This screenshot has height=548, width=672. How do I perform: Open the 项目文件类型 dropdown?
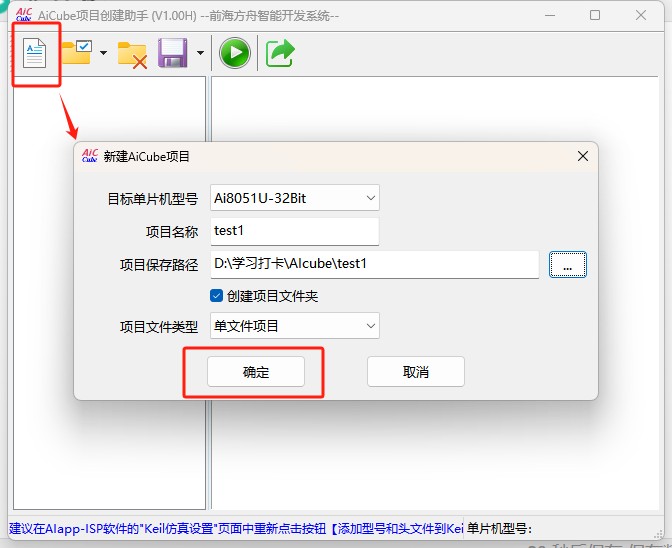295,326
